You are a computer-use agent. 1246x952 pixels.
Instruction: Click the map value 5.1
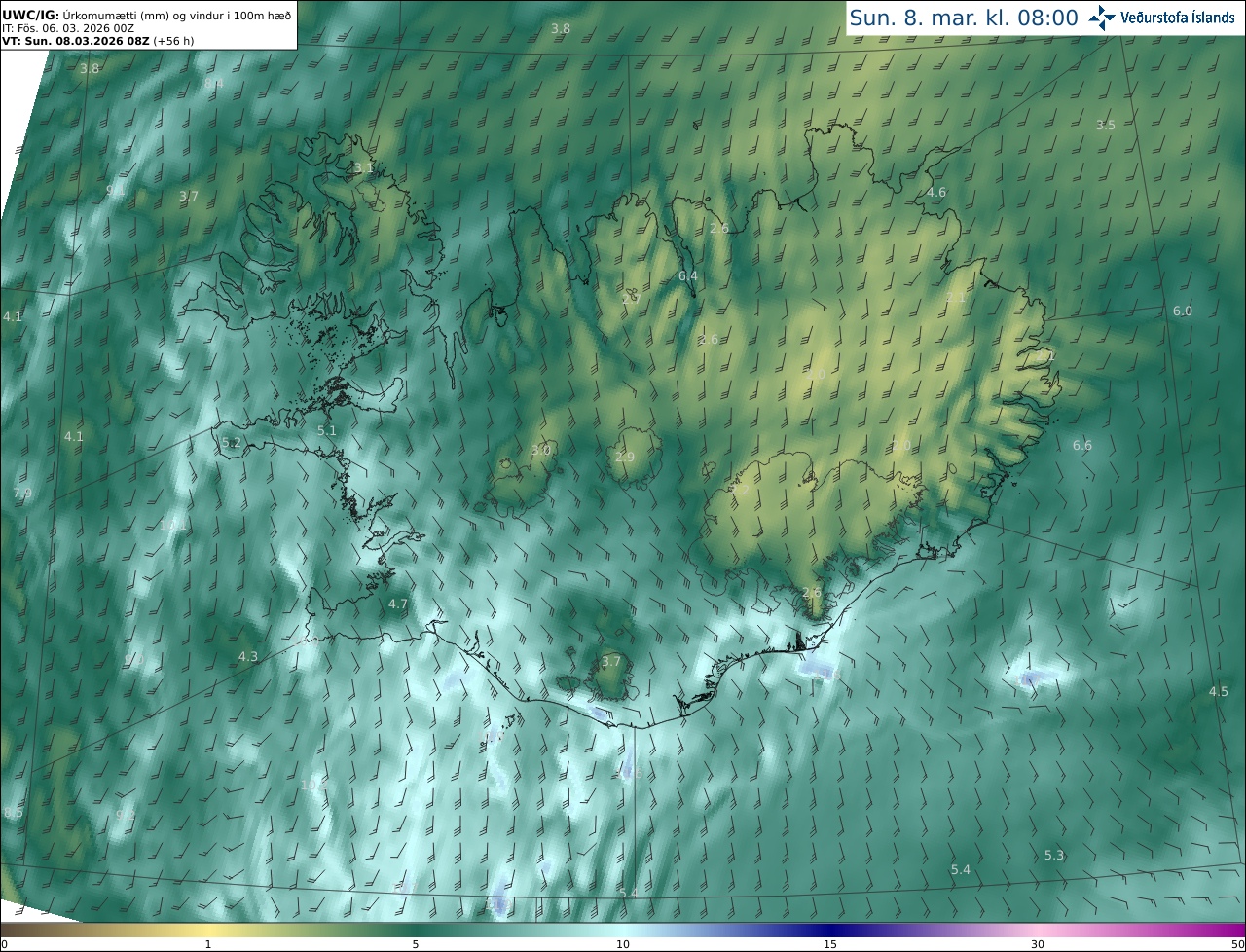click(327, 429)
